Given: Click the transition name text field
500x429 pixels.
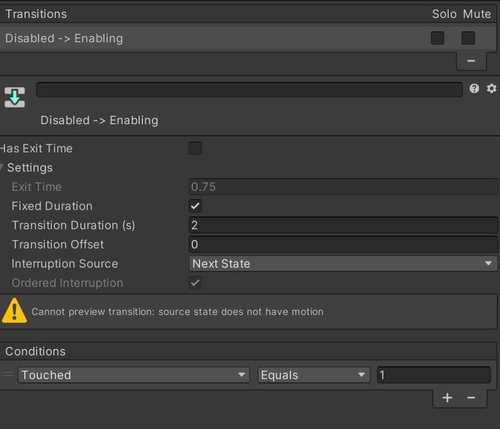Looking at the screenshot, I should (x=249, y=89).
